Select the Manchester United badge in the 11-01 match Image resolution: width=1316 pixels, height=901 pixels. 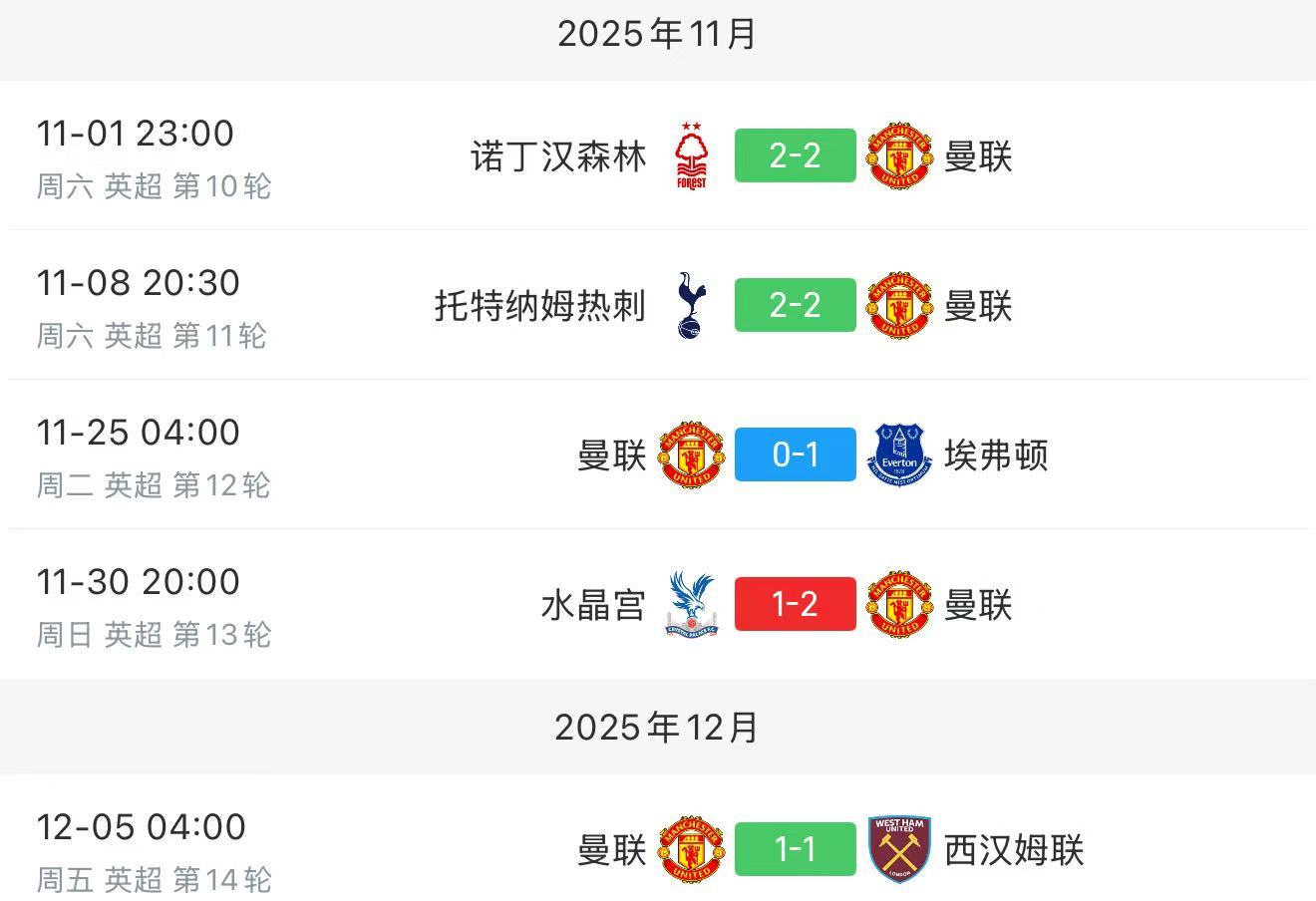tap(899, 155)
